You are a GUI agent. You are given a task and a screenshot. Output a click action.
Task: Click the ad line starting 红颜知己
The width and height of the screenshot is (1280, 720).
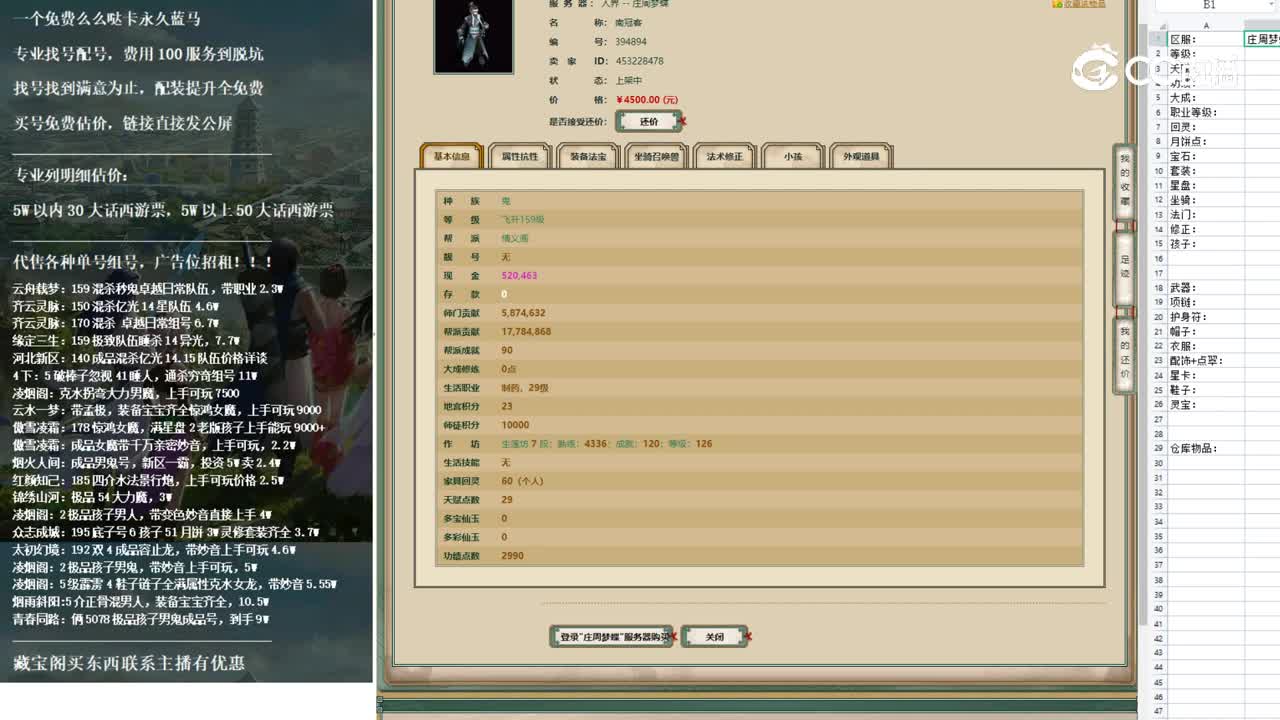click(x=148, y=480)
